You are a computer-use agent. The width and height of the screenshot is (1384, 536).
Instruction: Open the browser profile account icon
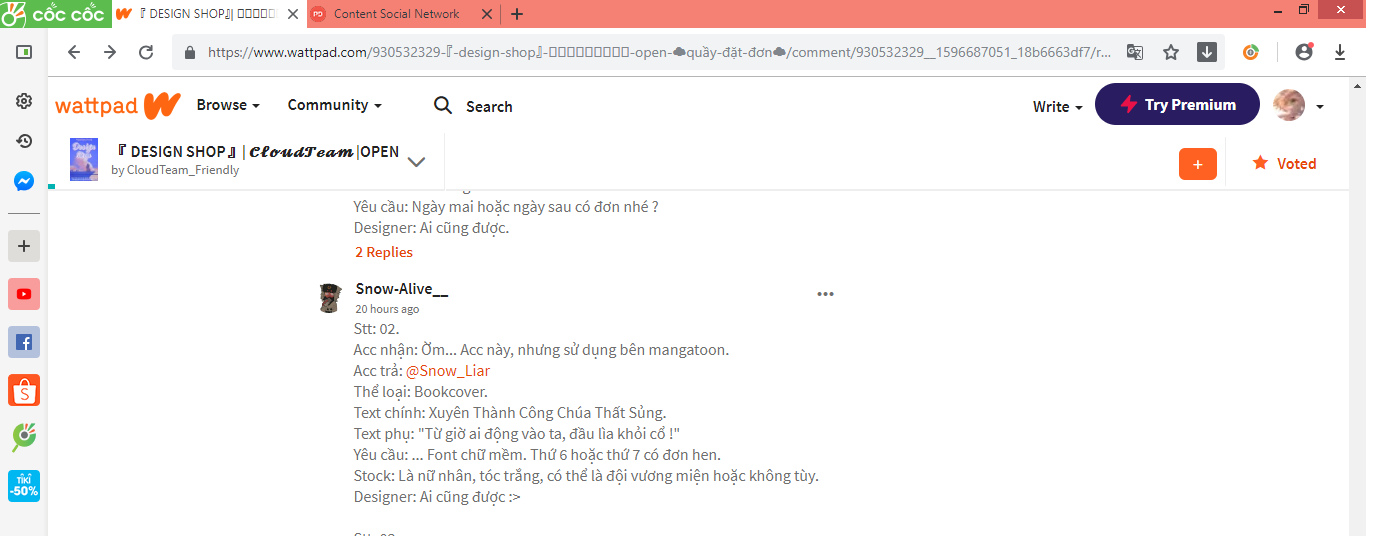(1304, 52)
